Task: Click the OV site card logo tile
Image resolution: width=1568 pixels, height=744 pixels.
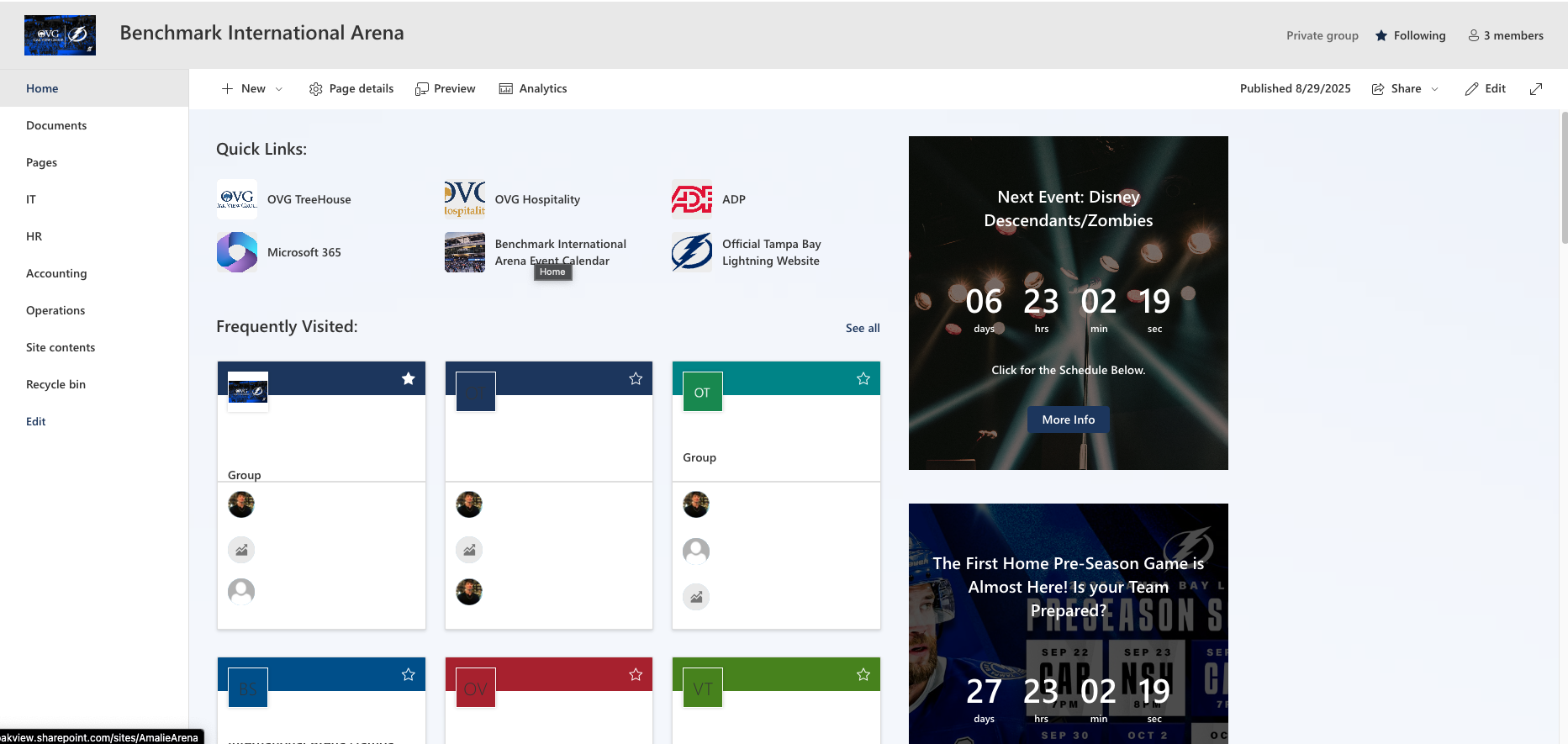Action: click(x=476, y=688)
